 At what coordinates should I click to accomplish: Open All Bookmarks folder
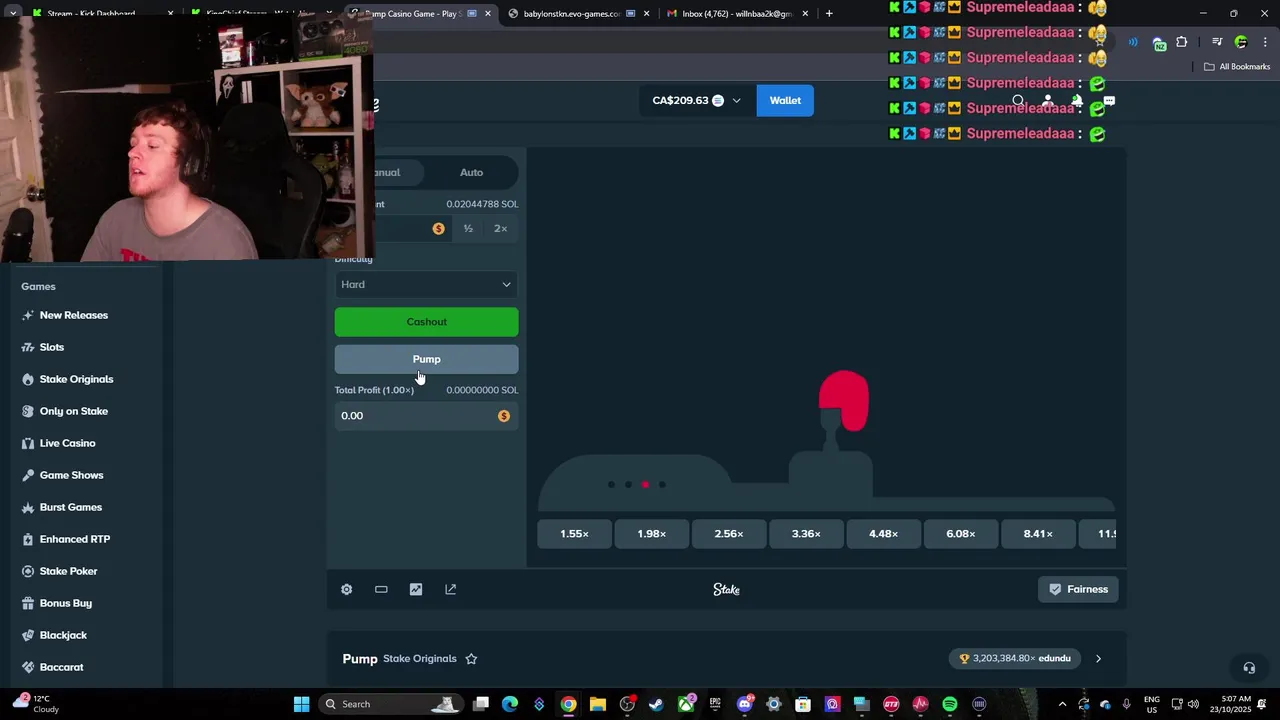tap(1237, 67)
